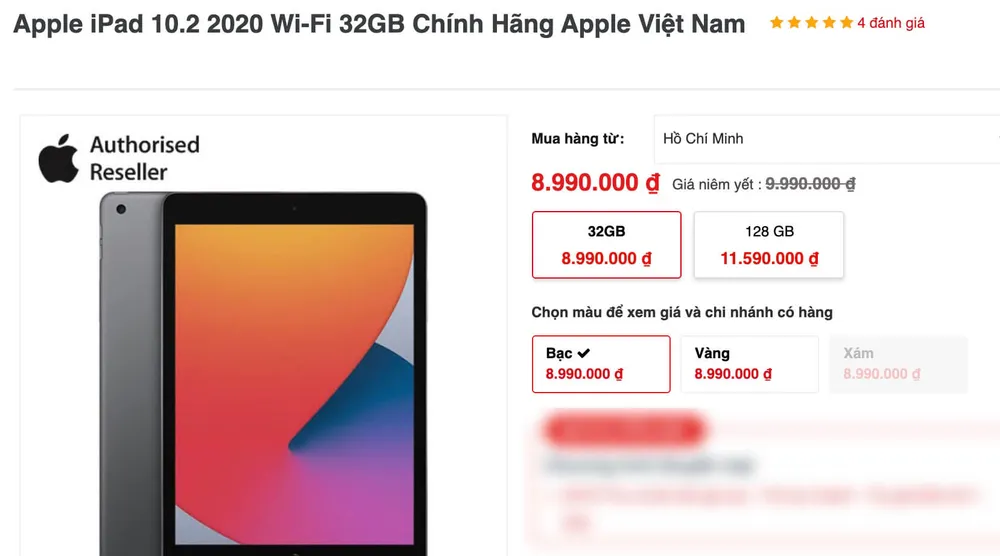Screen dimensions: 1000x556
Task: Choose the Vàng color option
Action: click(x=749, y=364)
